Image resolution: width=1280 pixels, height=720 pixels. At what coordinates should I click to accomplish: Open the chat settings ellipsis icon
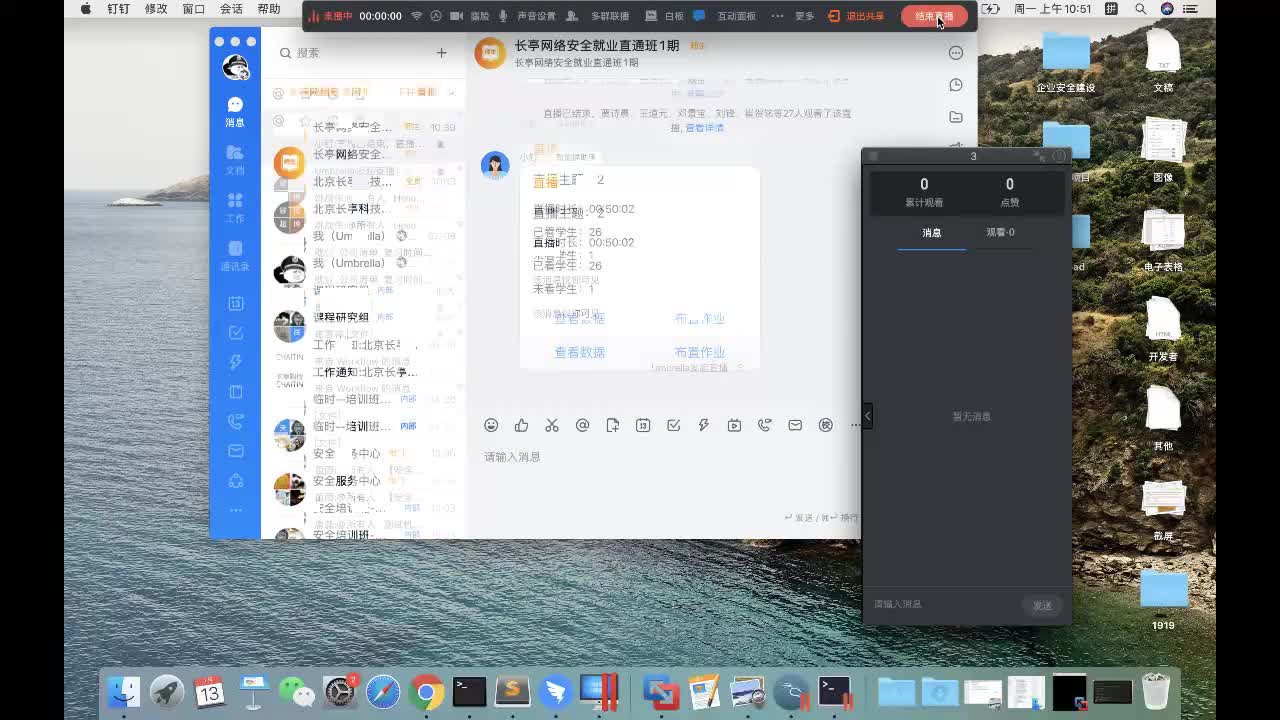(x=956, y=53)
